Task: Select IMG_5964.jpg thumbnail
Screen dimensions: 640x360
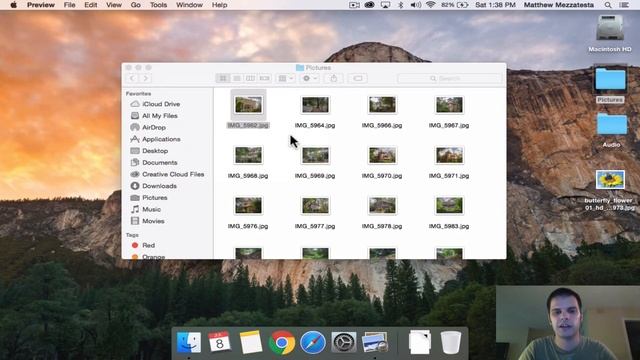Action: click(x=315, y=105)
